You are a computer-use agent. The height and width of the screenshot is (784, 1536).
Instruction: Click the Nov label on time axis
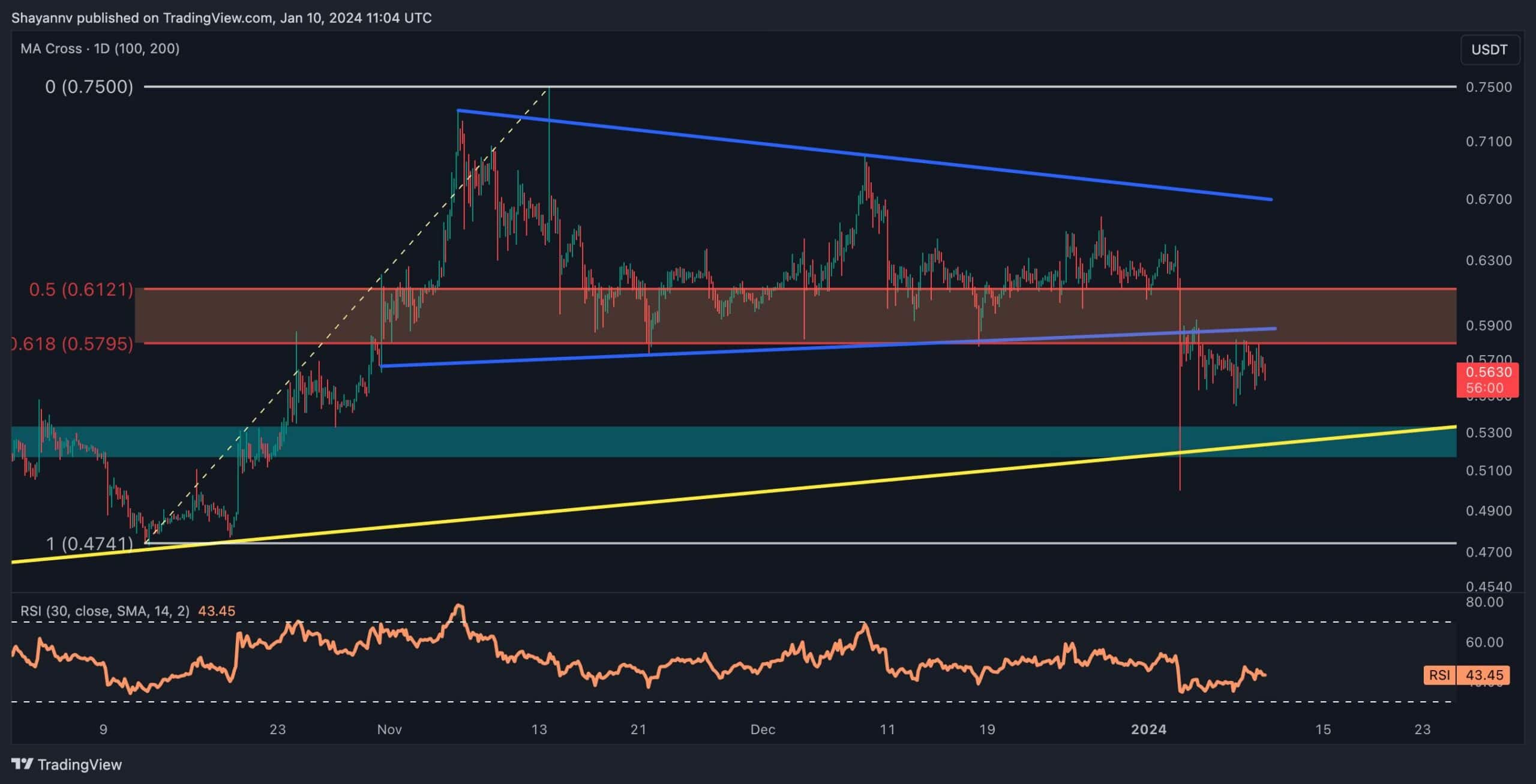pyautogui.click(x=389, y=729)
